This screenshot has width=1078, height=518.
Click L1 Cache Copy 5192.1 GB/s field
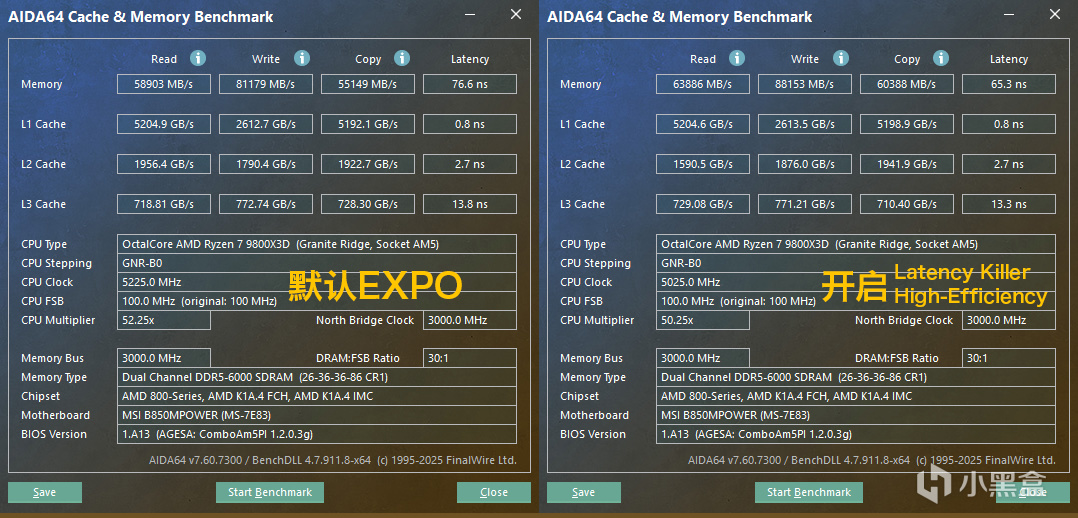[x=368, y=124]
